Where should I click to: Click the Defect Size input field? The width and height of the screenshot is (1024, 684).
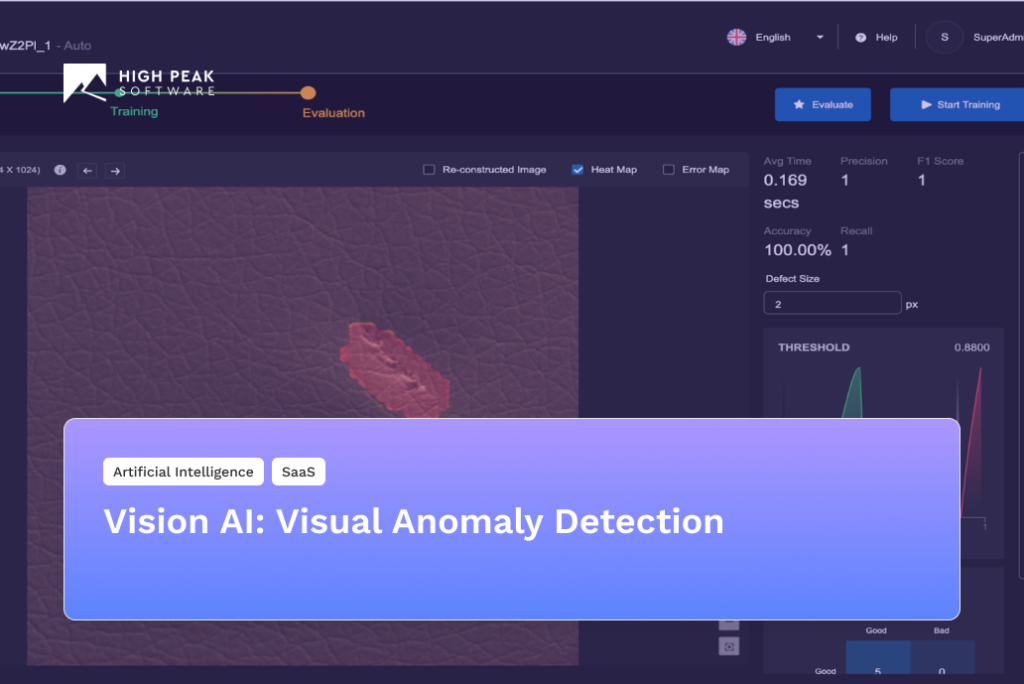(x=832, y=303)
